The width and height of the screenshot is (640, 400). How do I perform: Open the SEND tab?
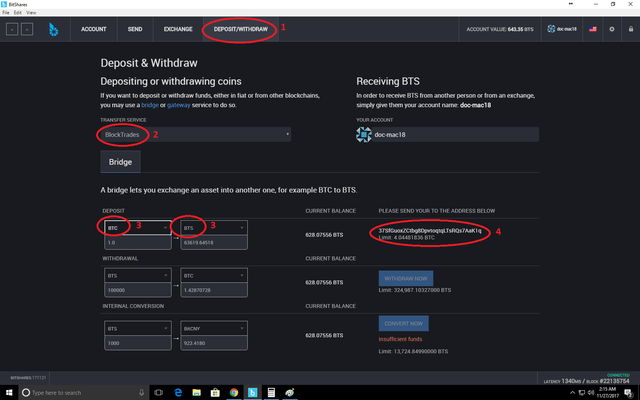(x=135, y=29)
